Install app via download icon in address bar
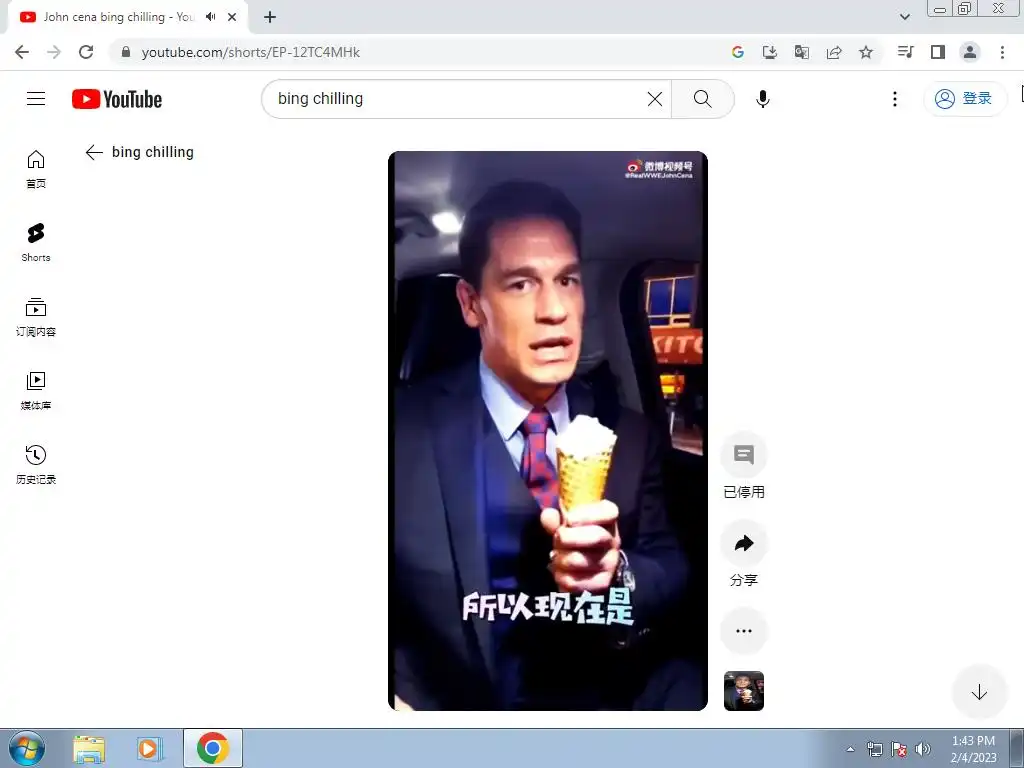 click(x=770, y=52)
